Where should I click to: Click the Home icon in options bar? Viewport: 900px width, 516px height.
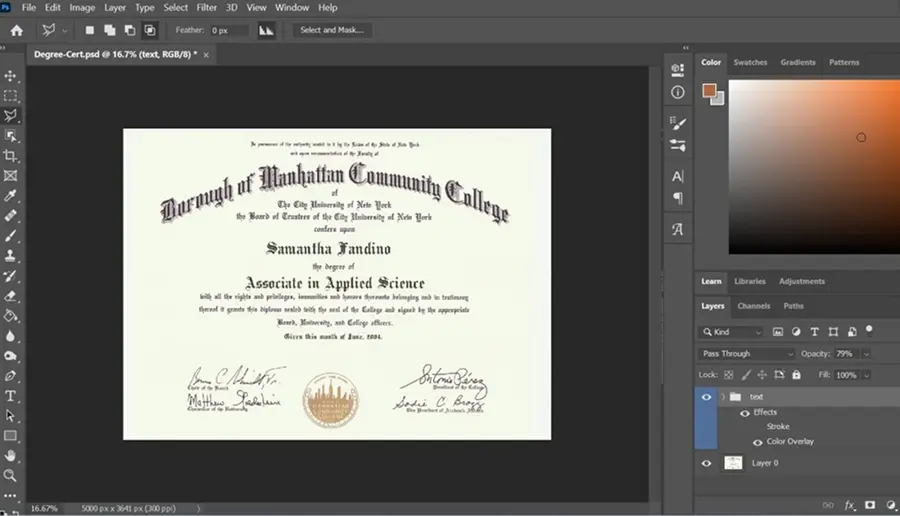tap(17, 30)
